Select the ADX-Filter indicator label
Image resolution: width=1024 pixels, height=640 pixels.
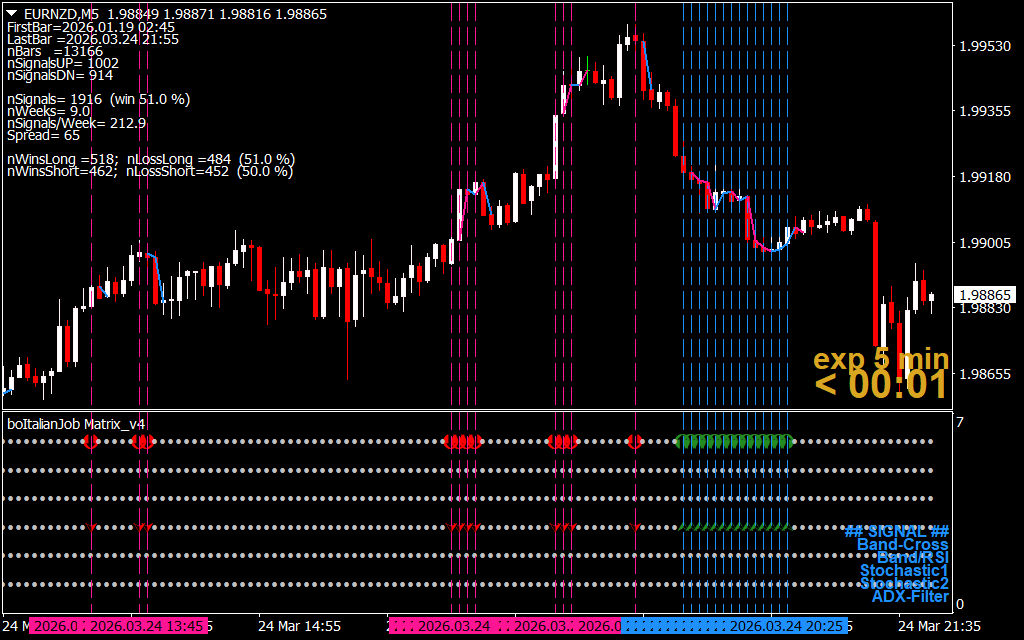click(x=909, y=597)
